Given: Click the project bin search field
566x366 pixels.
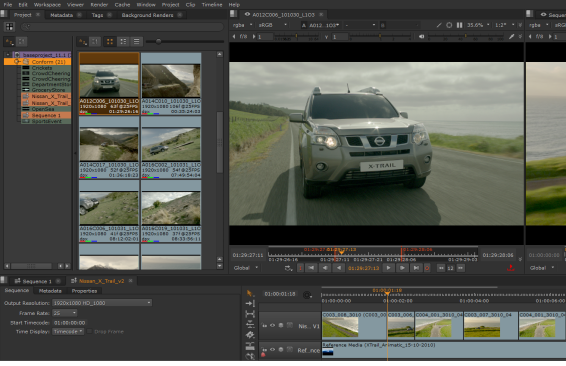Looking at the screenshot, I should 122,26.
